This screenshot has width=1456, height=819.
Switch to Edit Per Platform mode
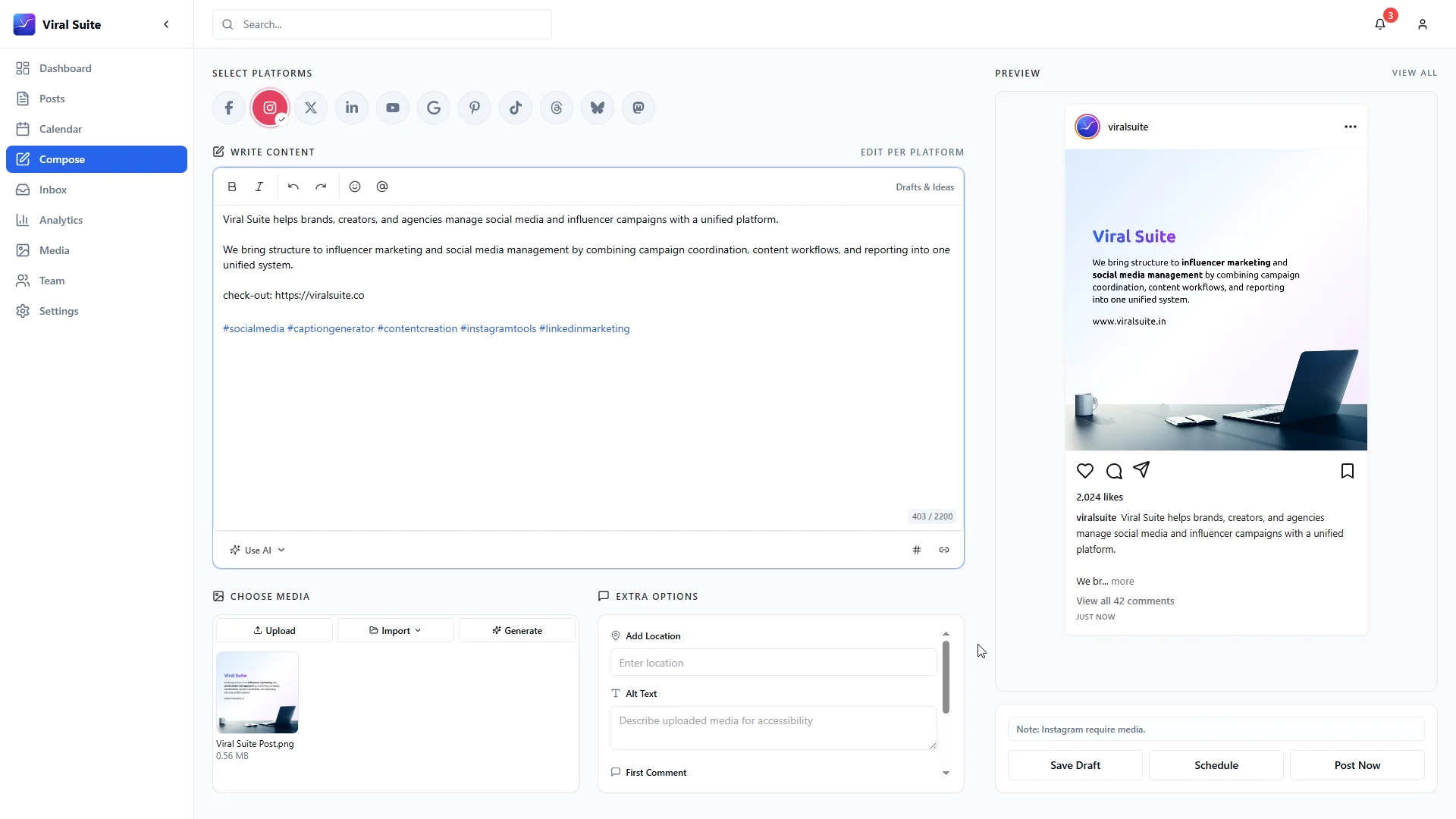point(912,152)
